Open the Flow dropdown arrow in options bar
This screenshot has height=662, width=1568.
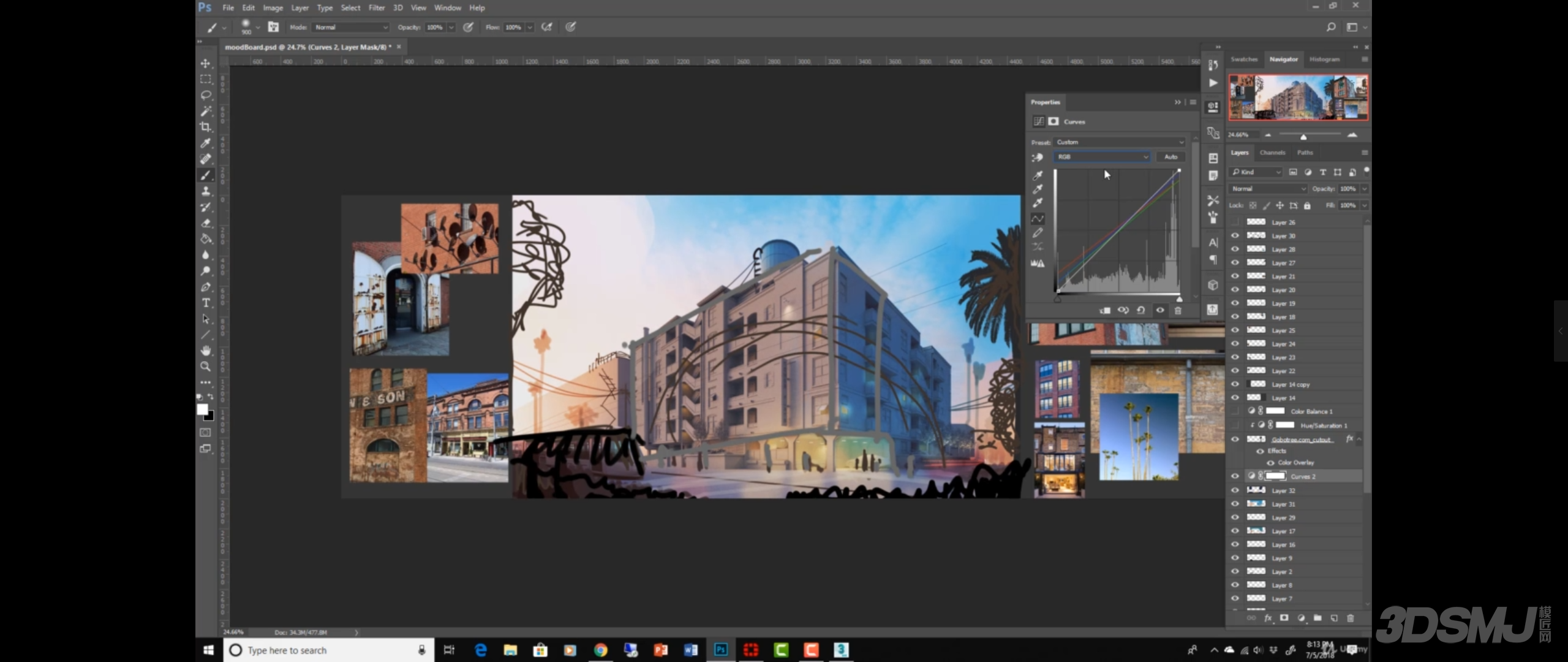point(530,27)
